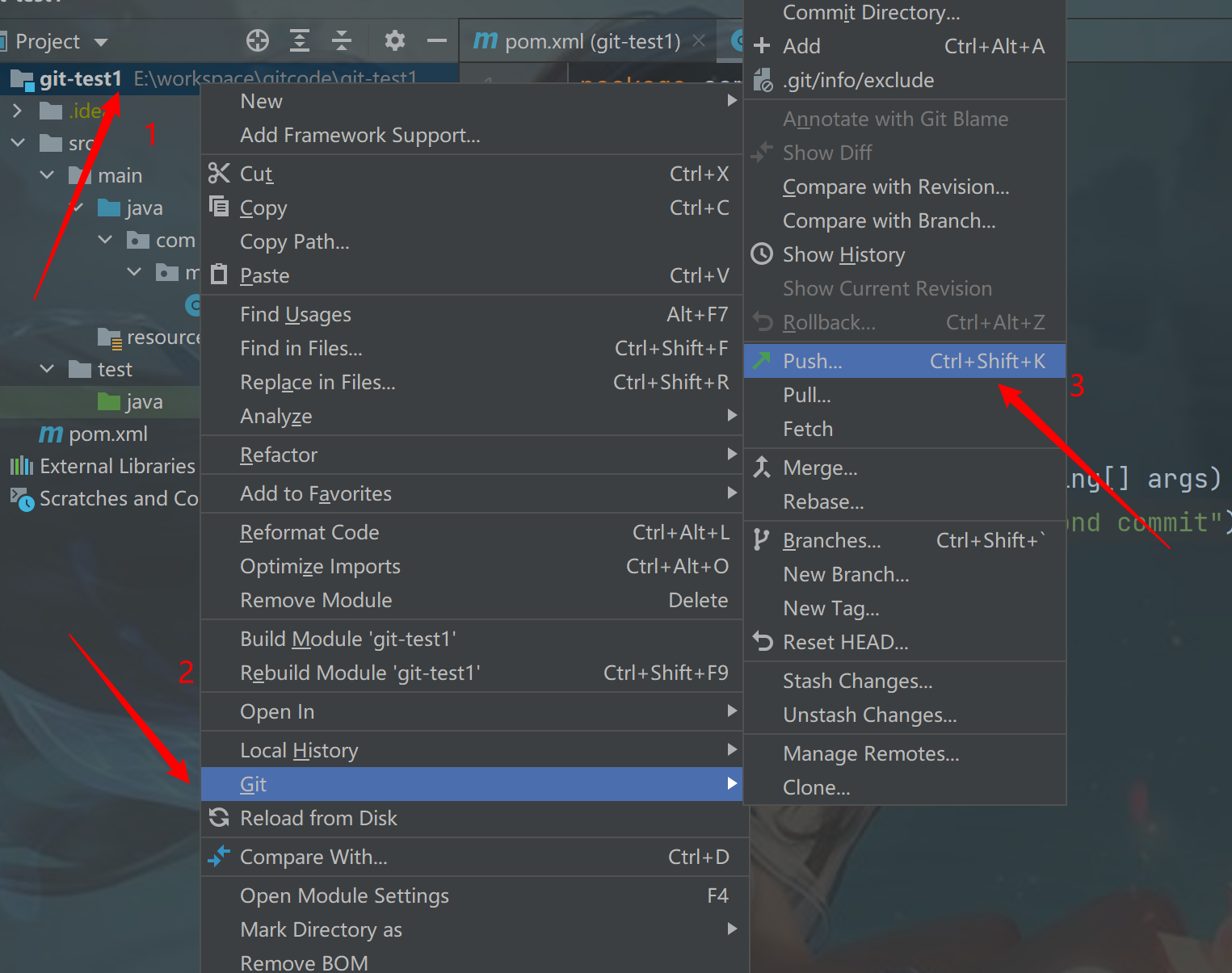Click the Compare With arrows icon
1232x973 pixels.
(219, 856)
